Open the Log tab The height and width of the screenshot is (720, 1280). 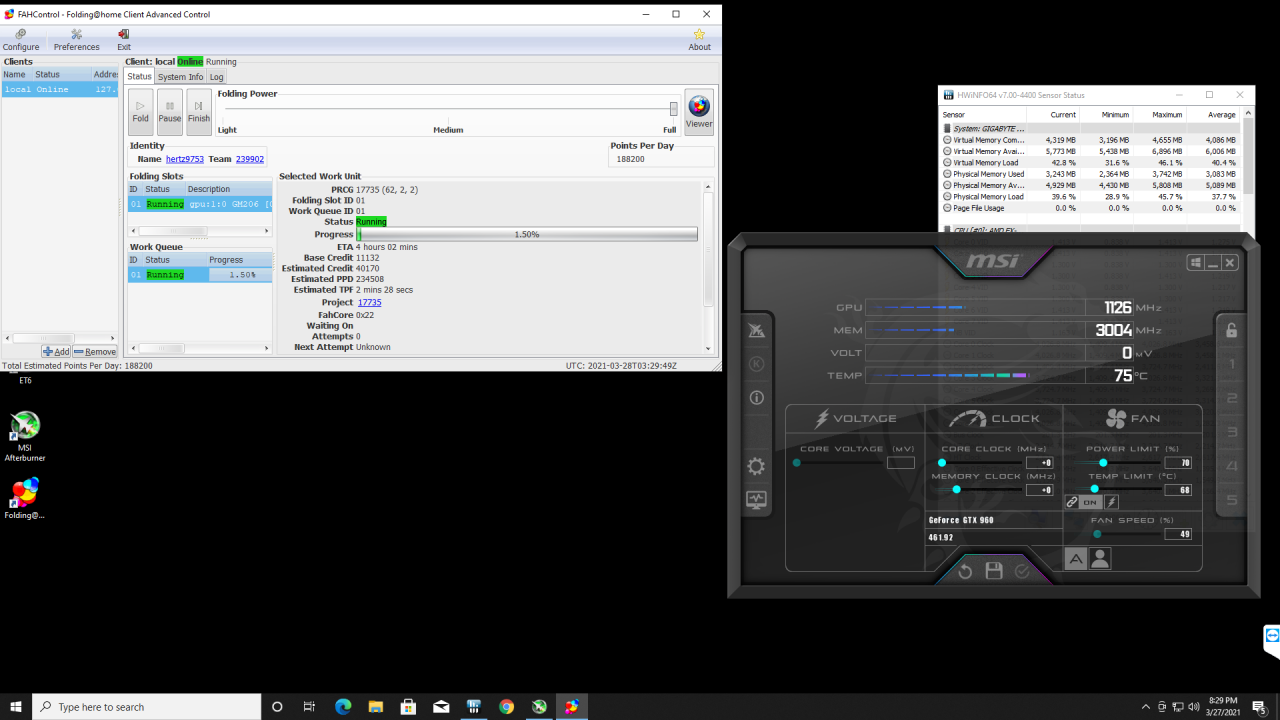click(216, 77)
